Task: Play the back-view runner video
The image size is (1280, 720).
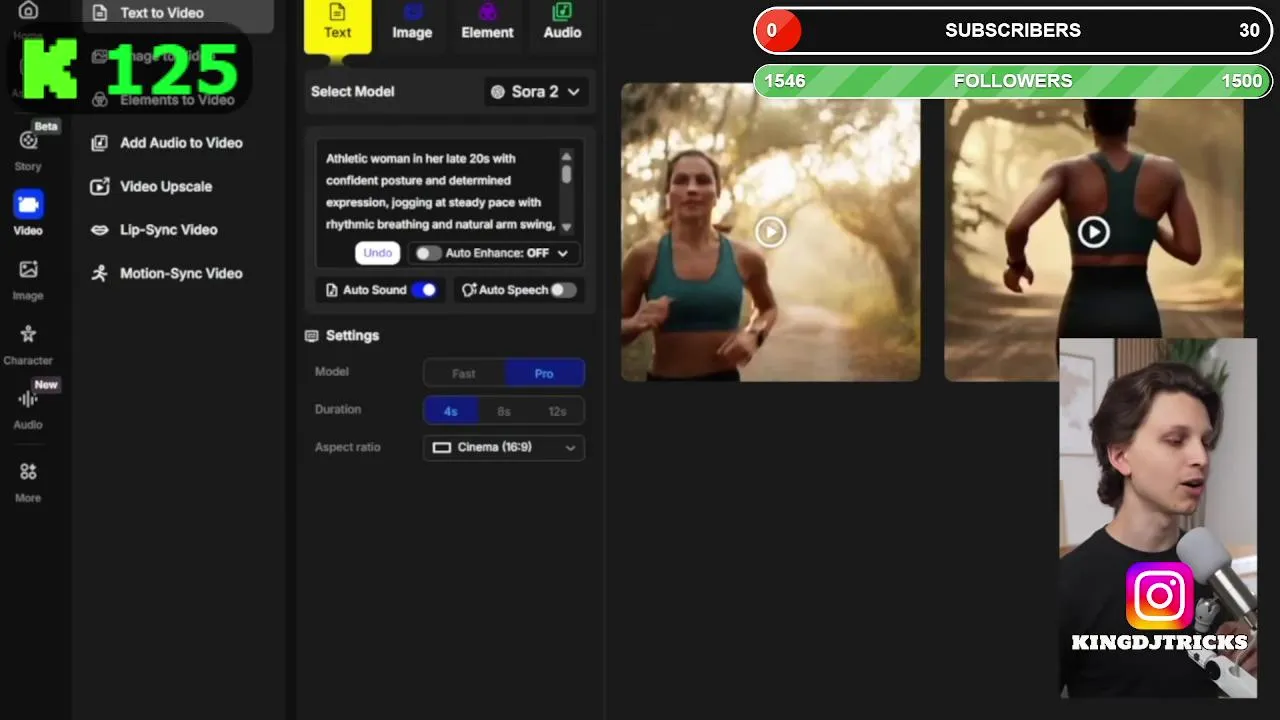Action: tap(1093, 232)
